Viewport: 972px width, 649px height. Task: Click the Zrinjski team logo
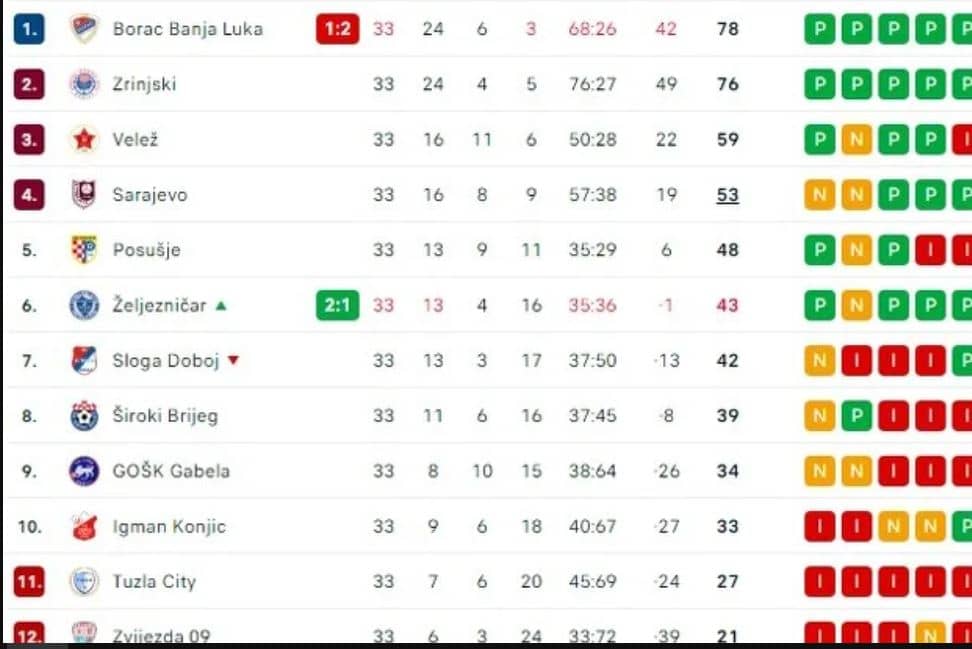click(84, 84)
